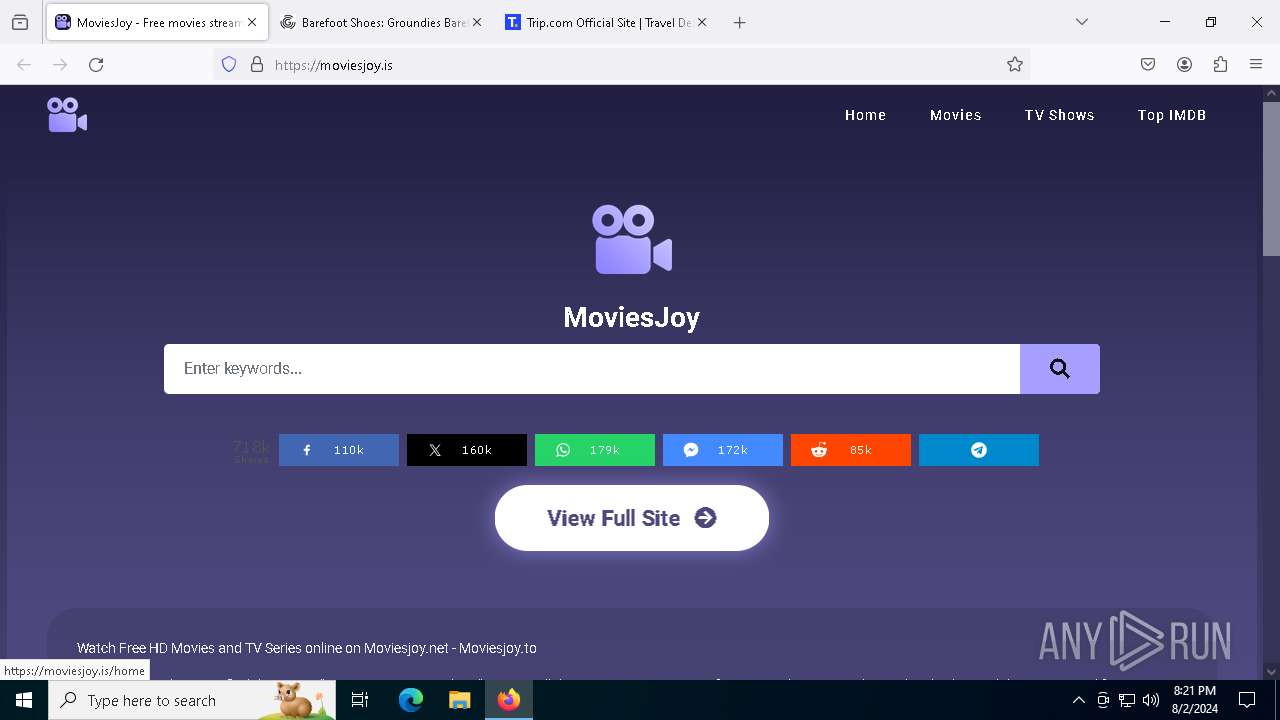View site security padlock info
Viewport: 1280px width, 720px height.
(x=257, y=65)
